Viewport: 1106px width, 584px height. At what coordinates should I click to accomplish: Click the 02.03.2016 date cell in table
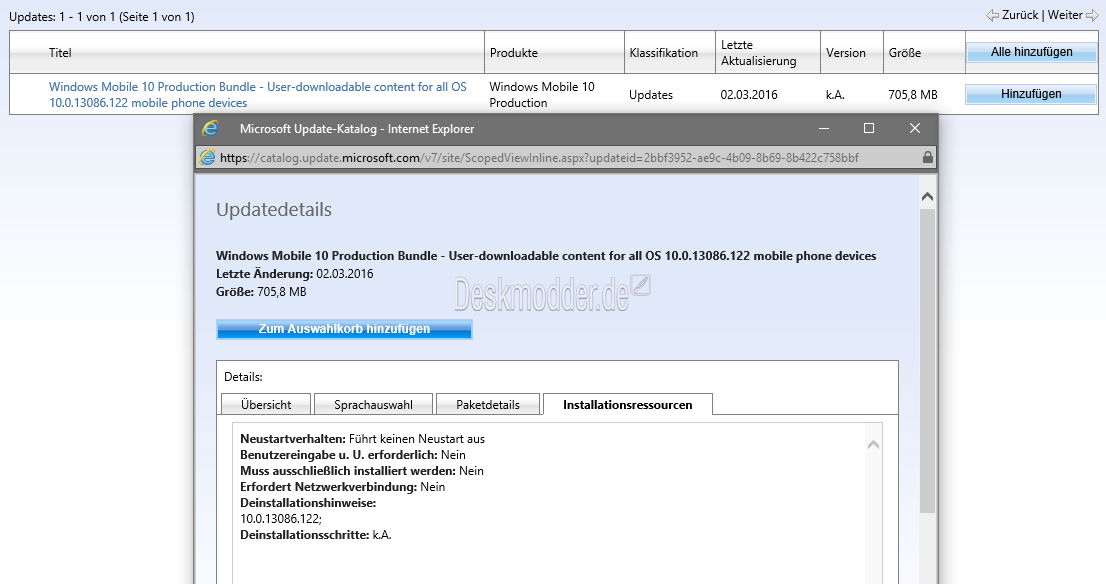[x=748, y=95]
